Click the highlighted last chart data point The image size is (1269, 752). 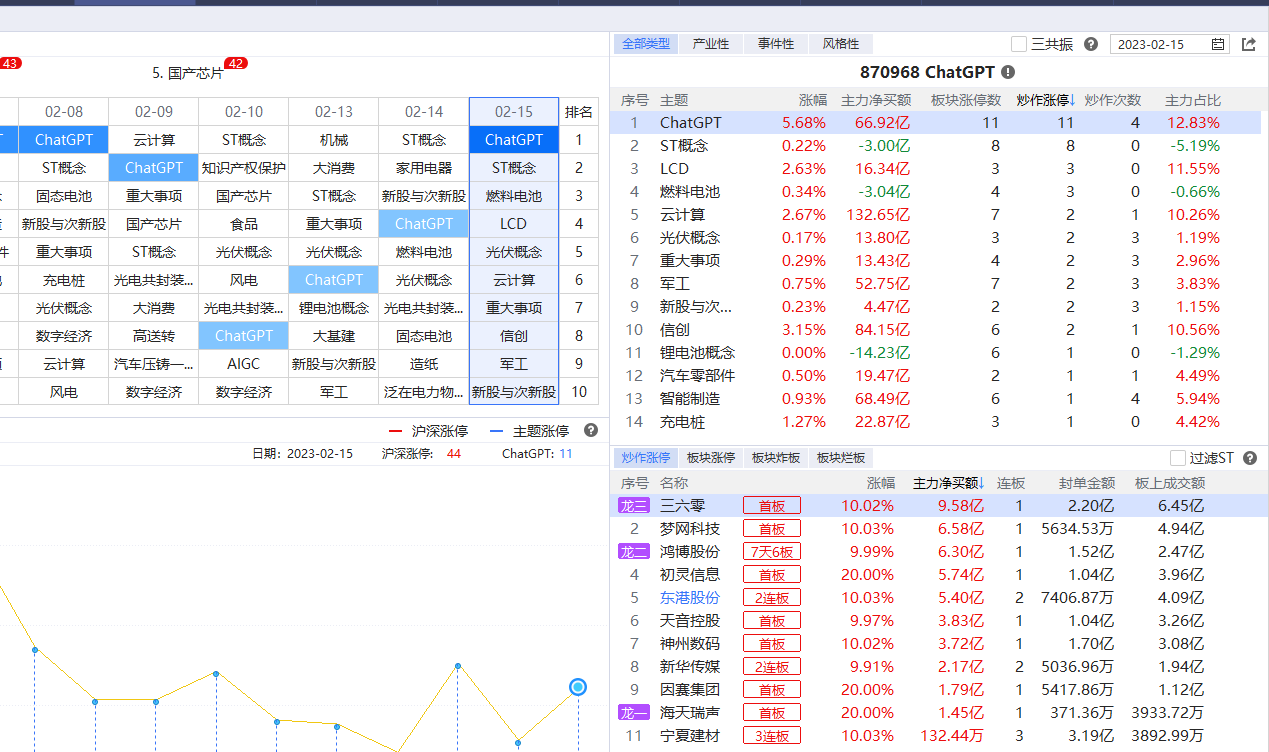tap(578, 687)
